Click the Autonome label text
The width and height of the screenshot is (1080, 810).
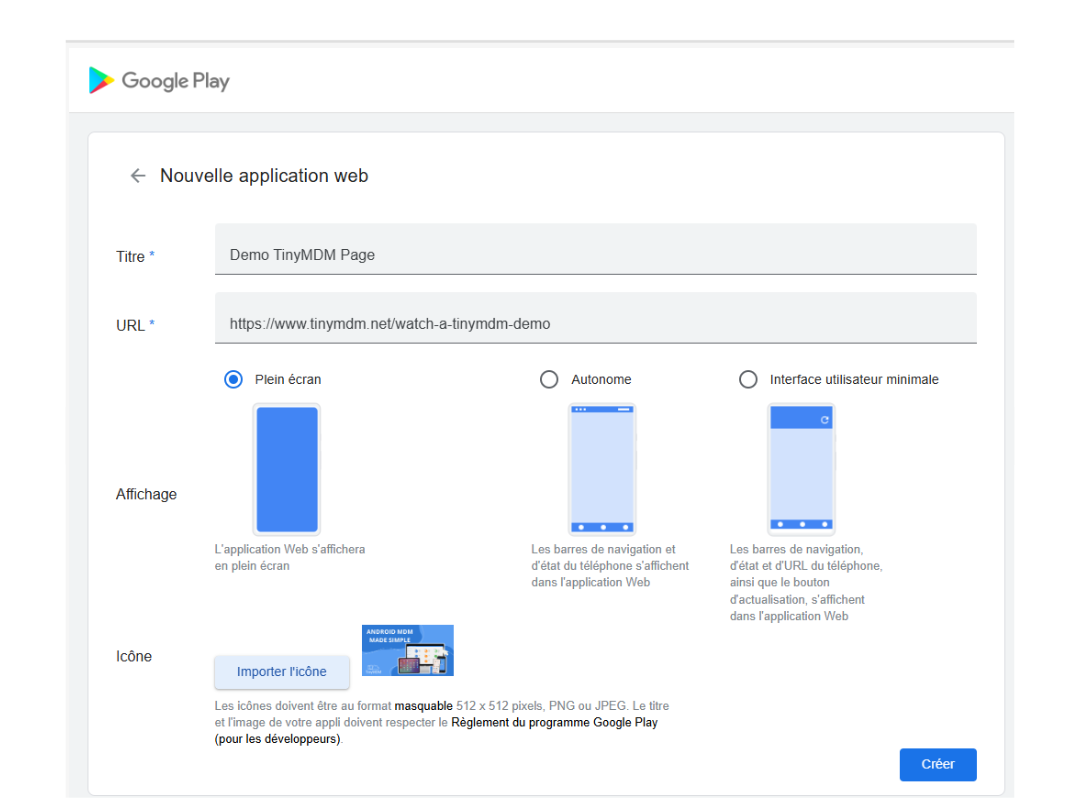click(x=601, y=380)
